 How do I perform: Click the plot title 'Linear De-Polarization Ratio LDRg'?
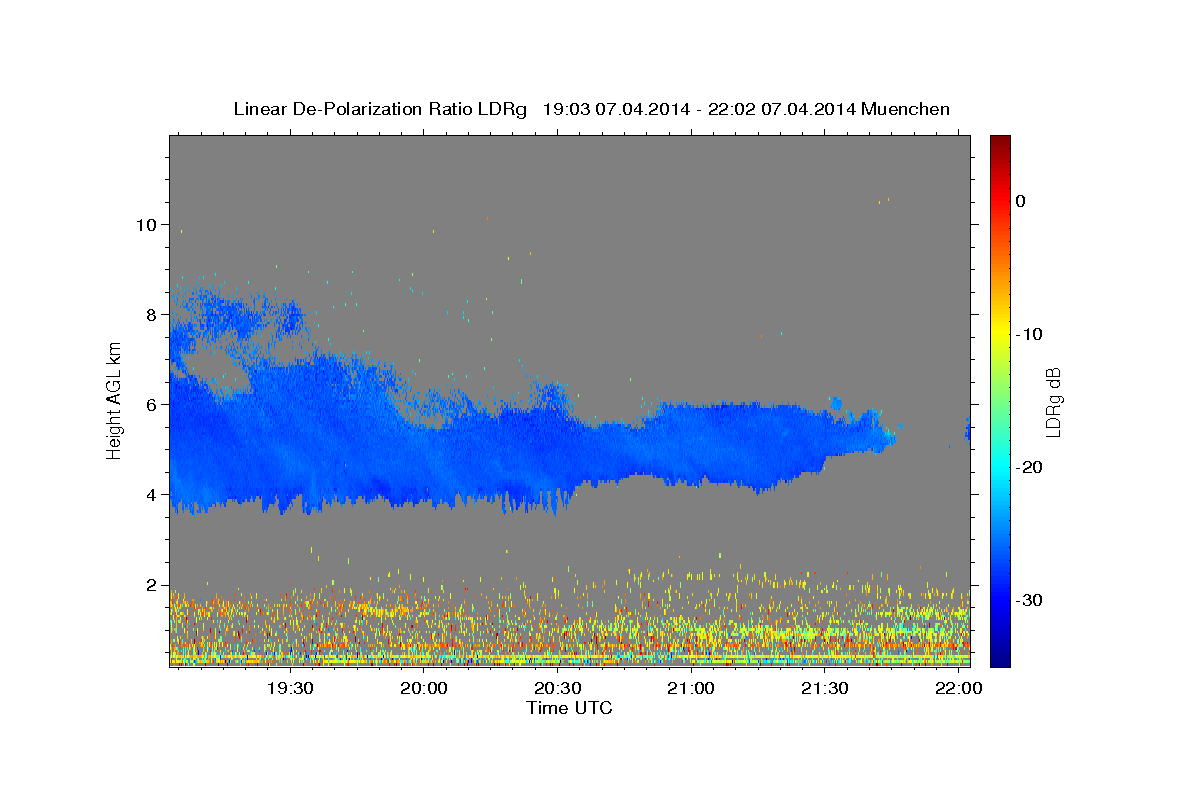click(380, 109)
